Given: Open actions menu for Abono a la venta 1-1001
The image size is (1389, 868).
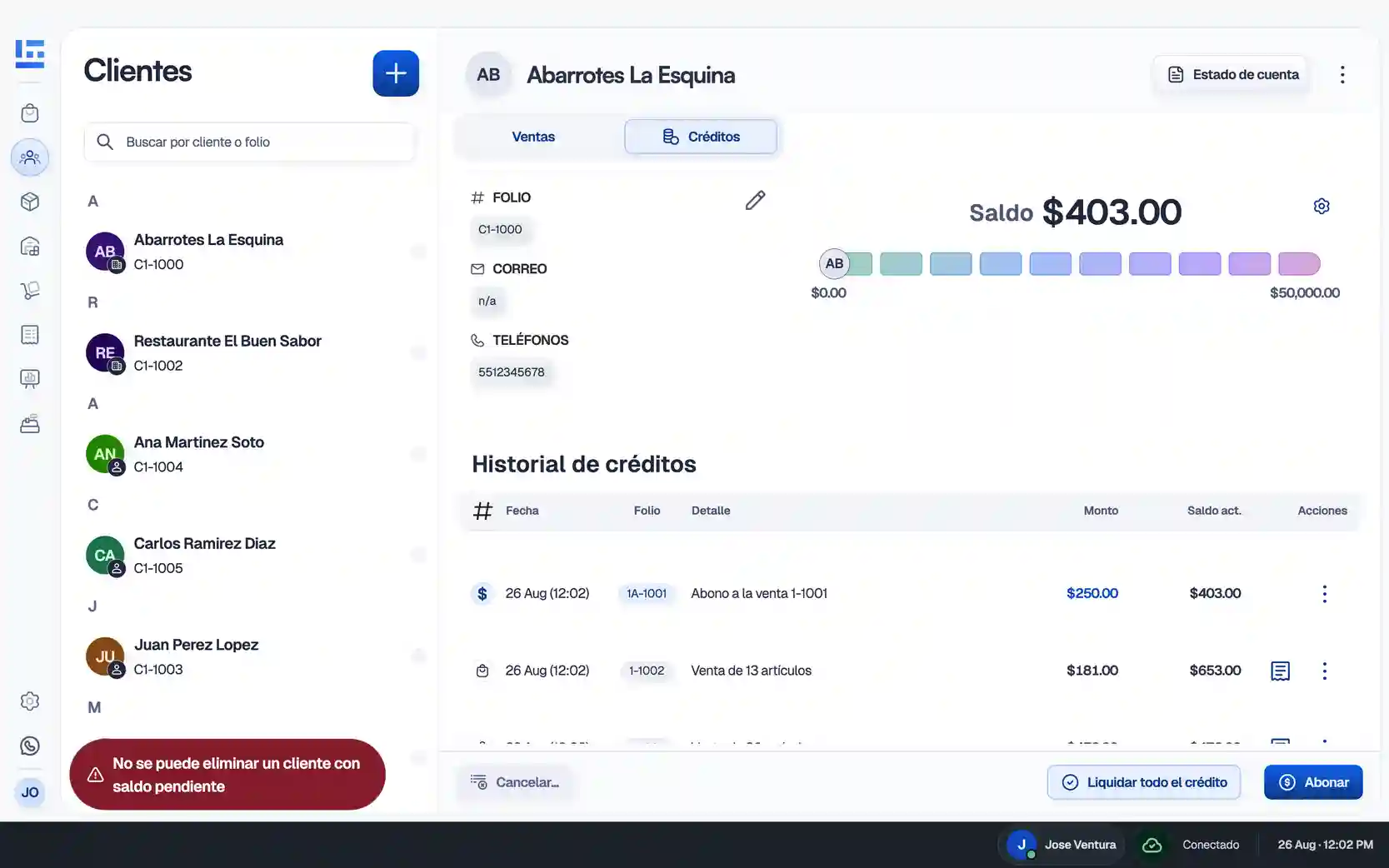Looking at the screenshot, I should point(1325,594).
